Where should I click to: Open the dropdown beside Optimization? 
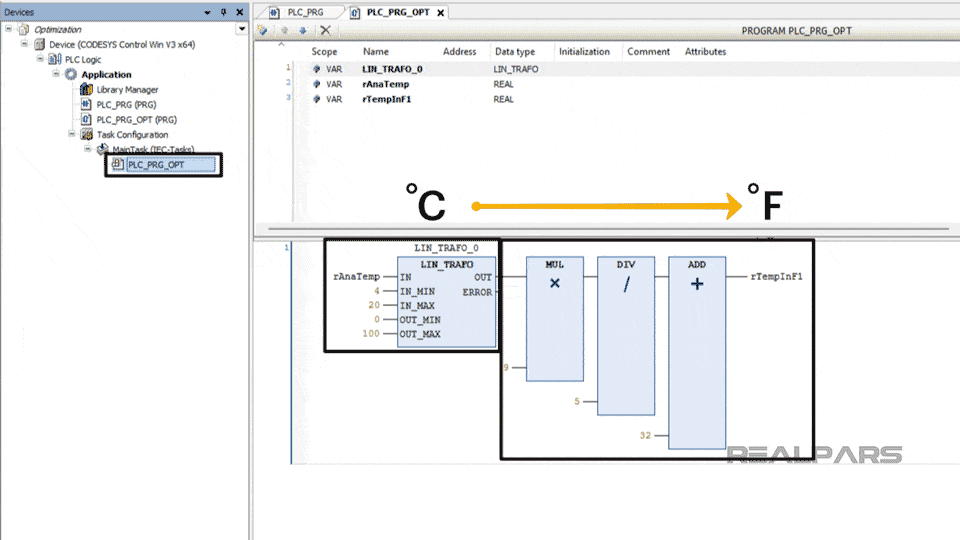pos(242,29)
